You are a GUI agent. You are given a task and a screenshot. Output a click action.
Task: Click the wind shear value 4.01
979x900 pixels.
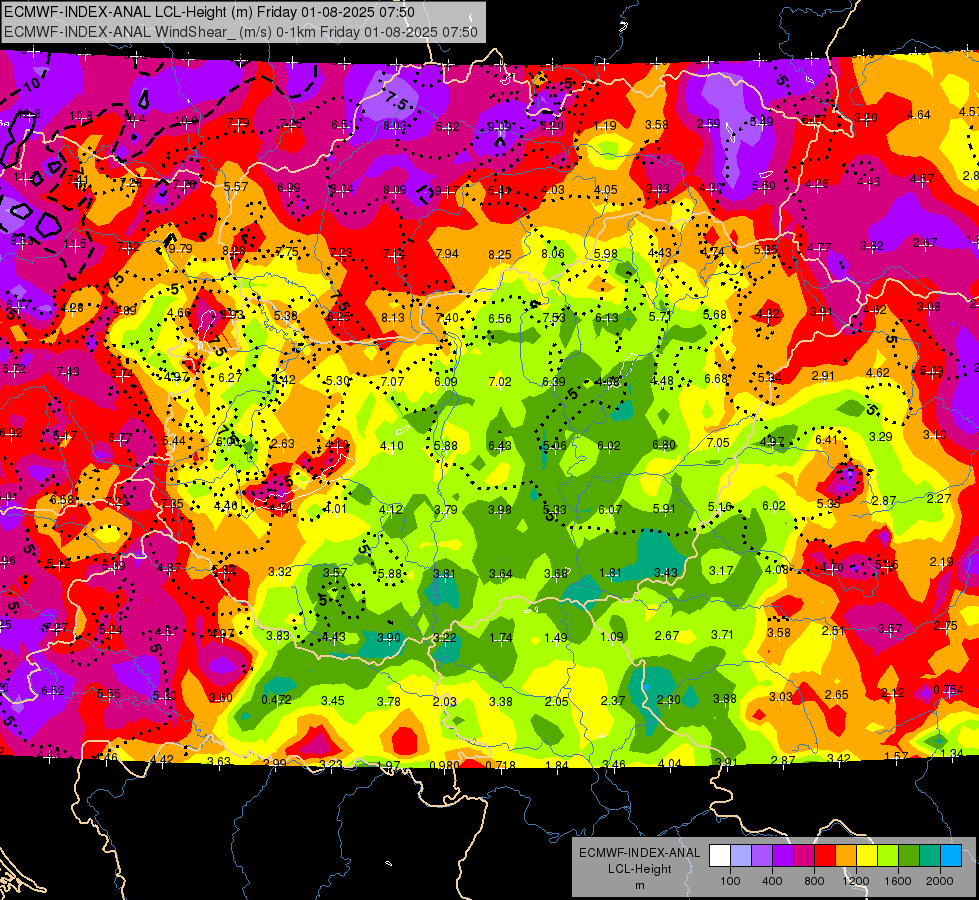[x=335, y=508]
